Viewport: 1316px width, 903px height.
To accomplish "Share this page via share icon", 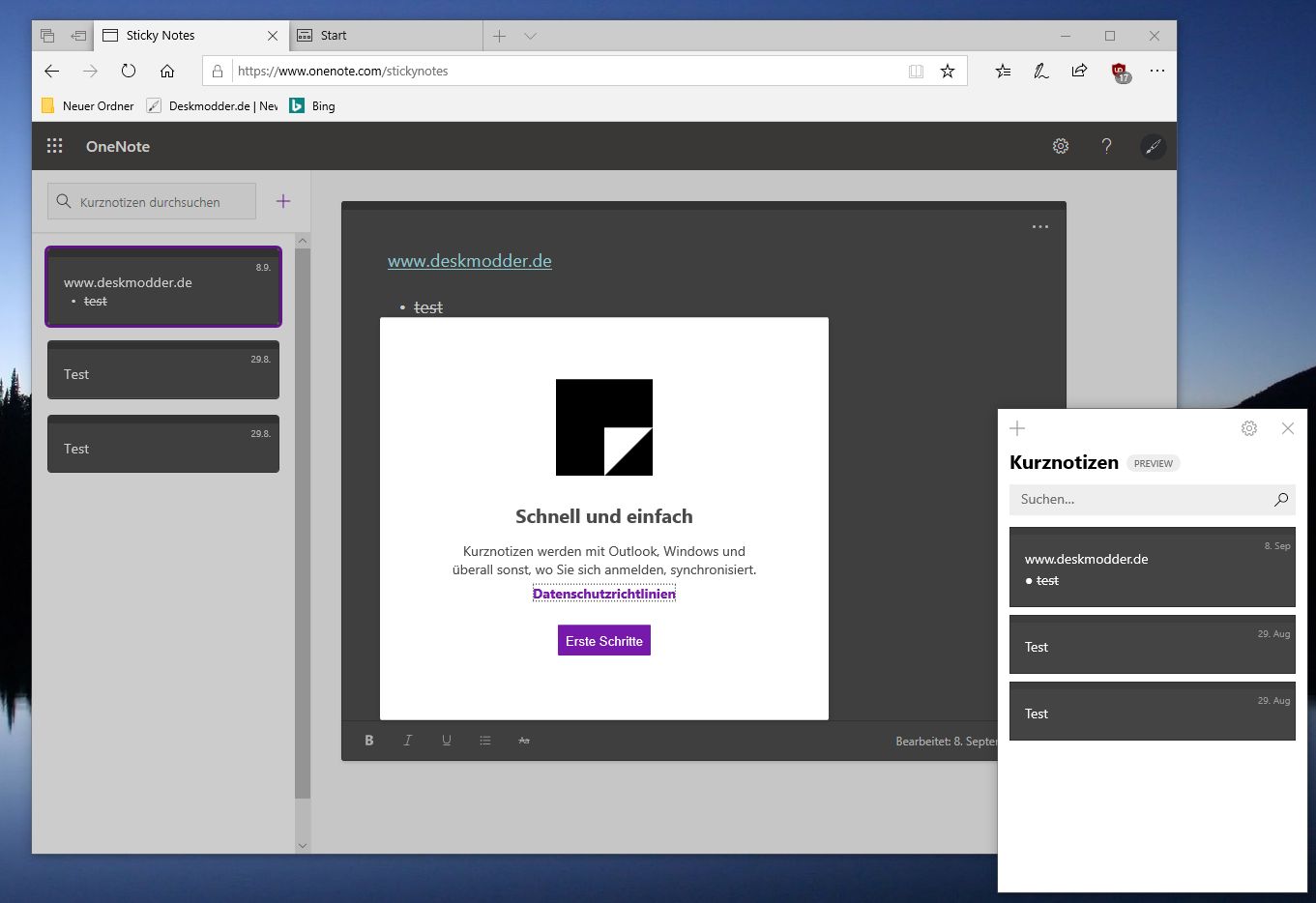I will coord(1079,71).
